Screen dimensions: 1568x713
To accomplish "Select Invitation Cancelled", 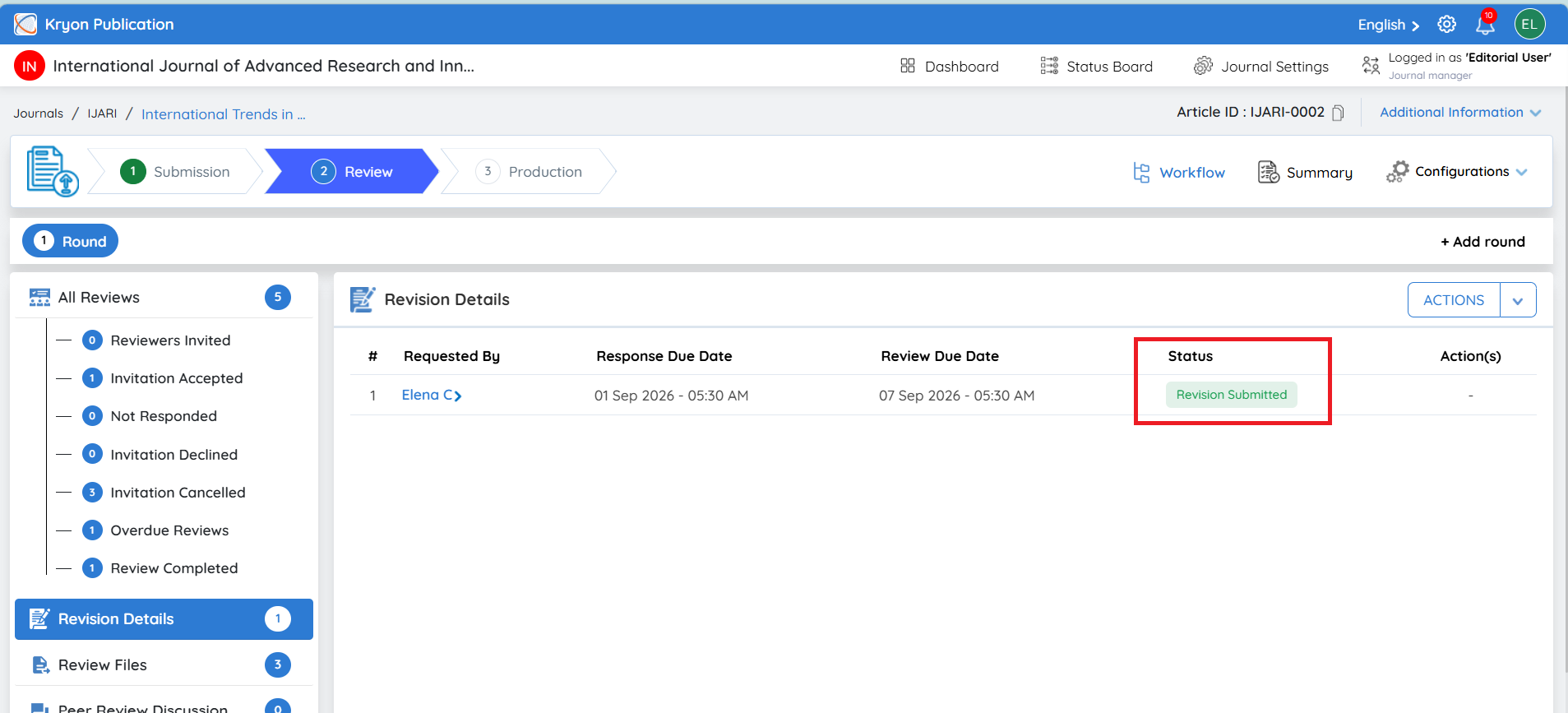I will click(x=164, y=493).
